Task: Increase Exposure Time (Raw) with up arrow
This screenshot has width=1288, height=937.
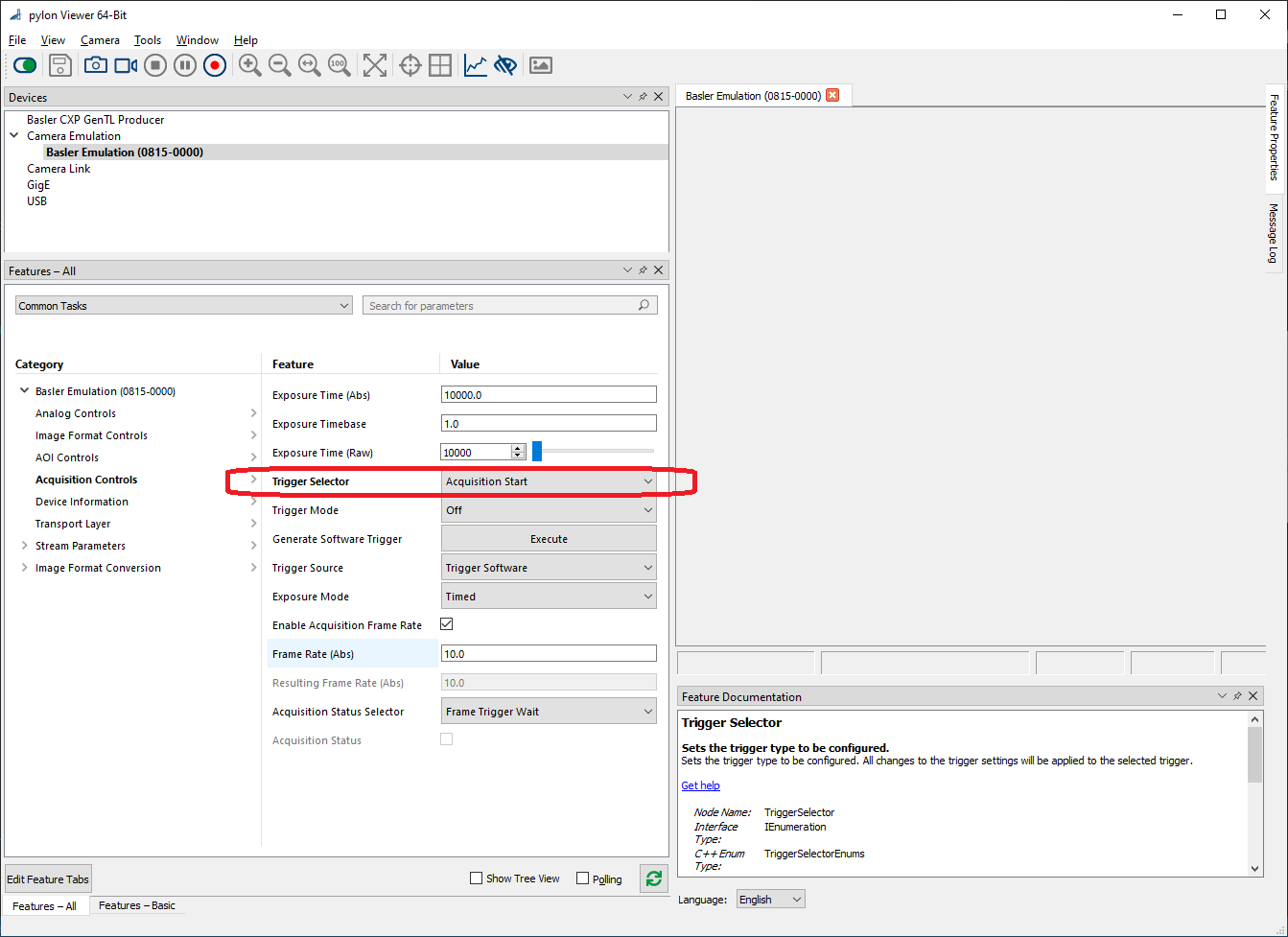Action: 518,448
